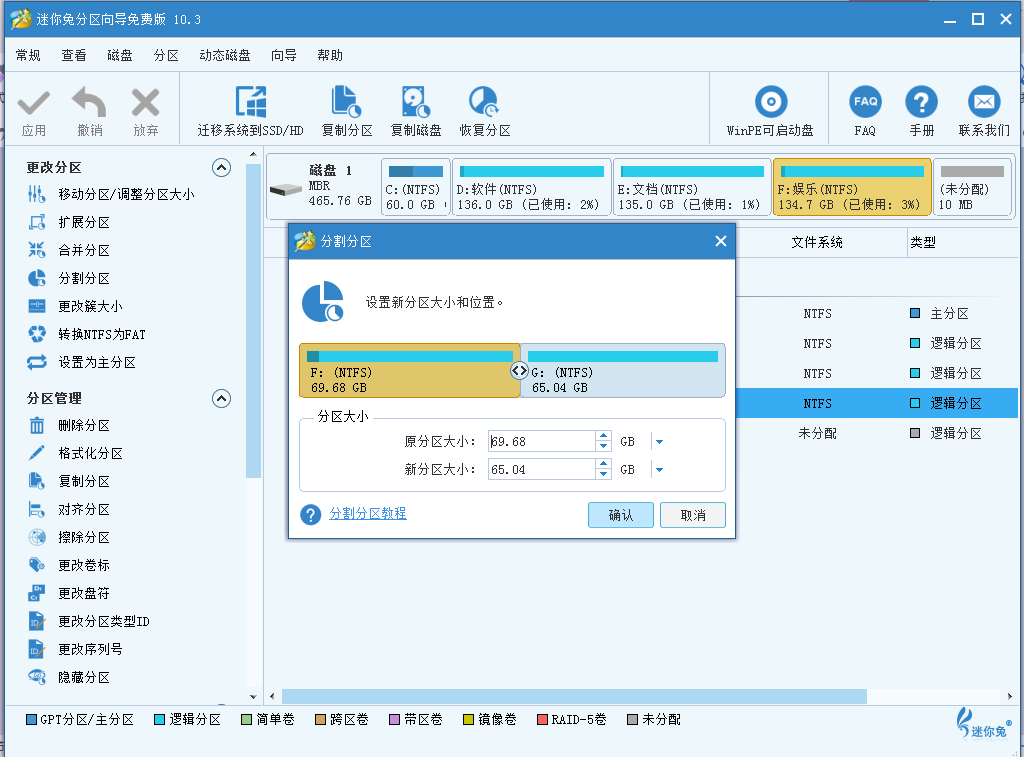Select Change Serial Number (更改序列号) in sidebar
The image size is (1024, 757).
point(90,650)
